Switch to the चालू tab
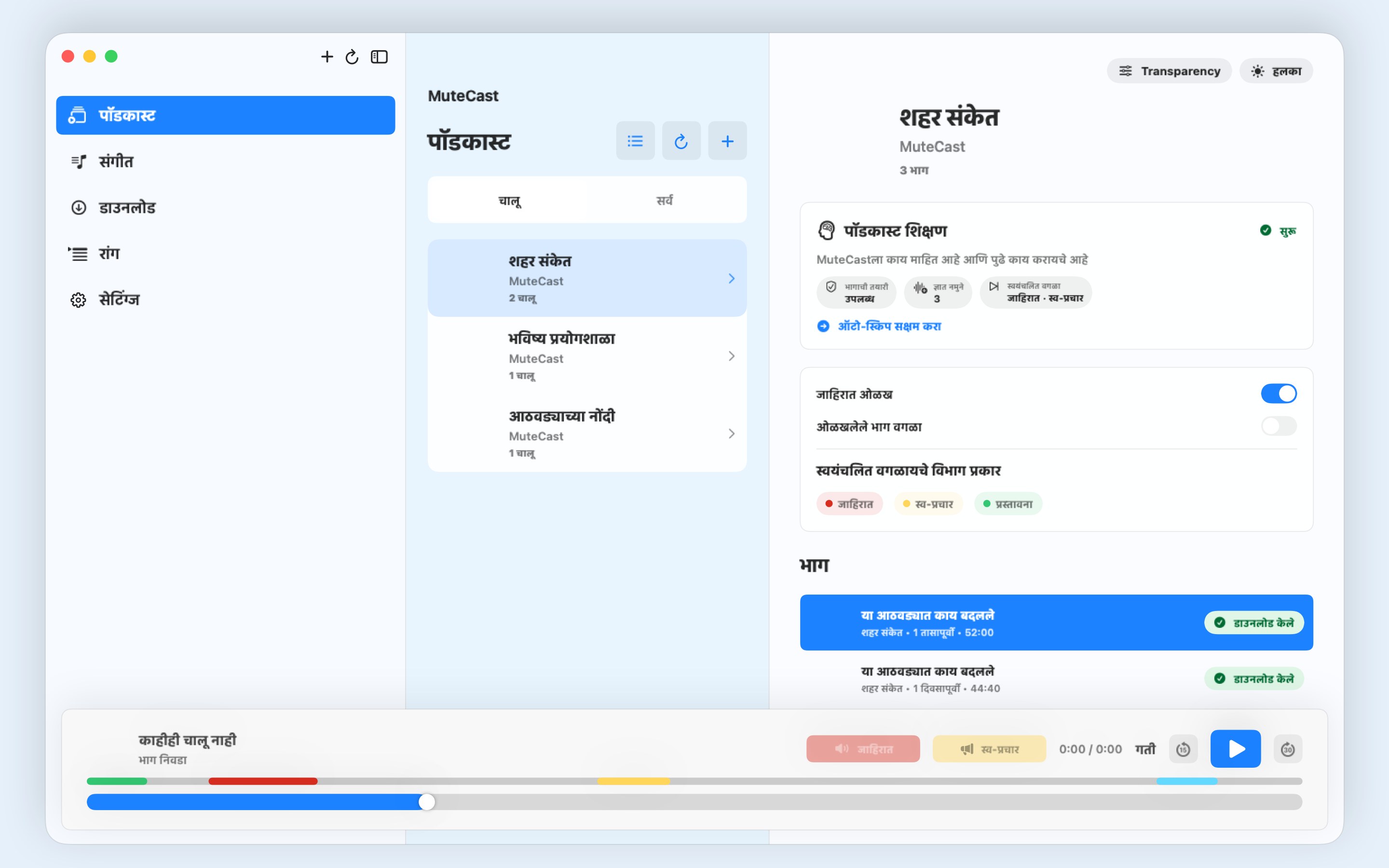This screenshot has height=868, width=1389. 509,200
